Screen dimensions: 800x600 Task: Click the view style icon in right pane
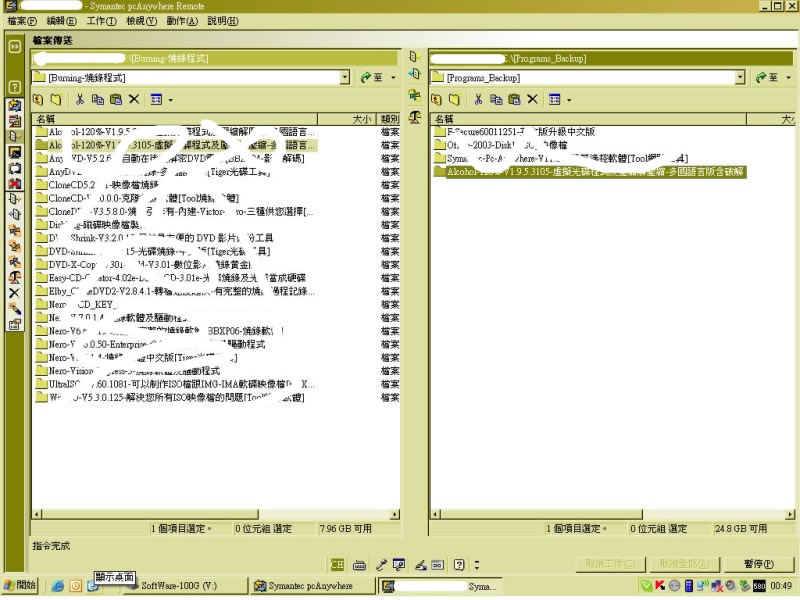pyautogui.click(x=555, y=99)
